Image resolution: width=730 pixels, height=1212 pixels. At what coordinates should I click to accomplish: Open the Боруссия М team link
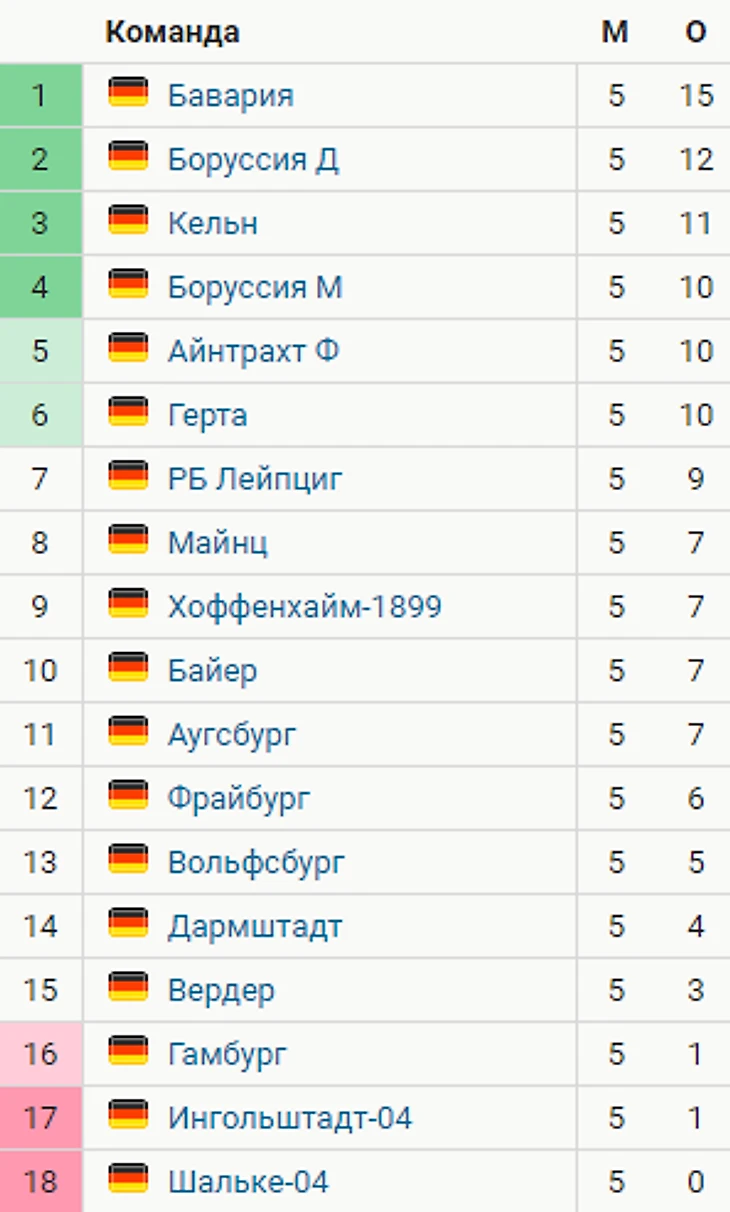click(255, 287)
